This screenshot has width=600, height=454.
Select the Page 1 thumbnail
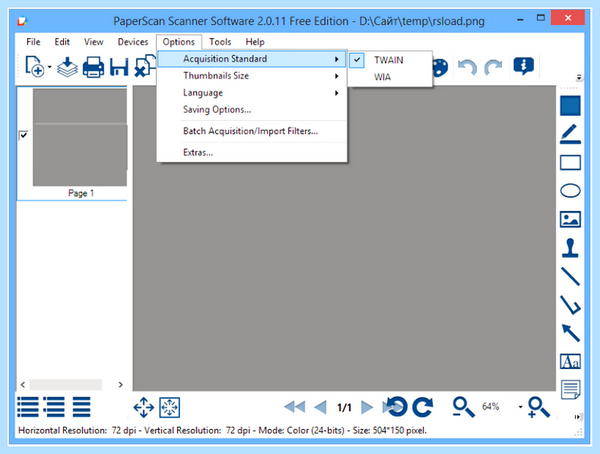[80, 137]
